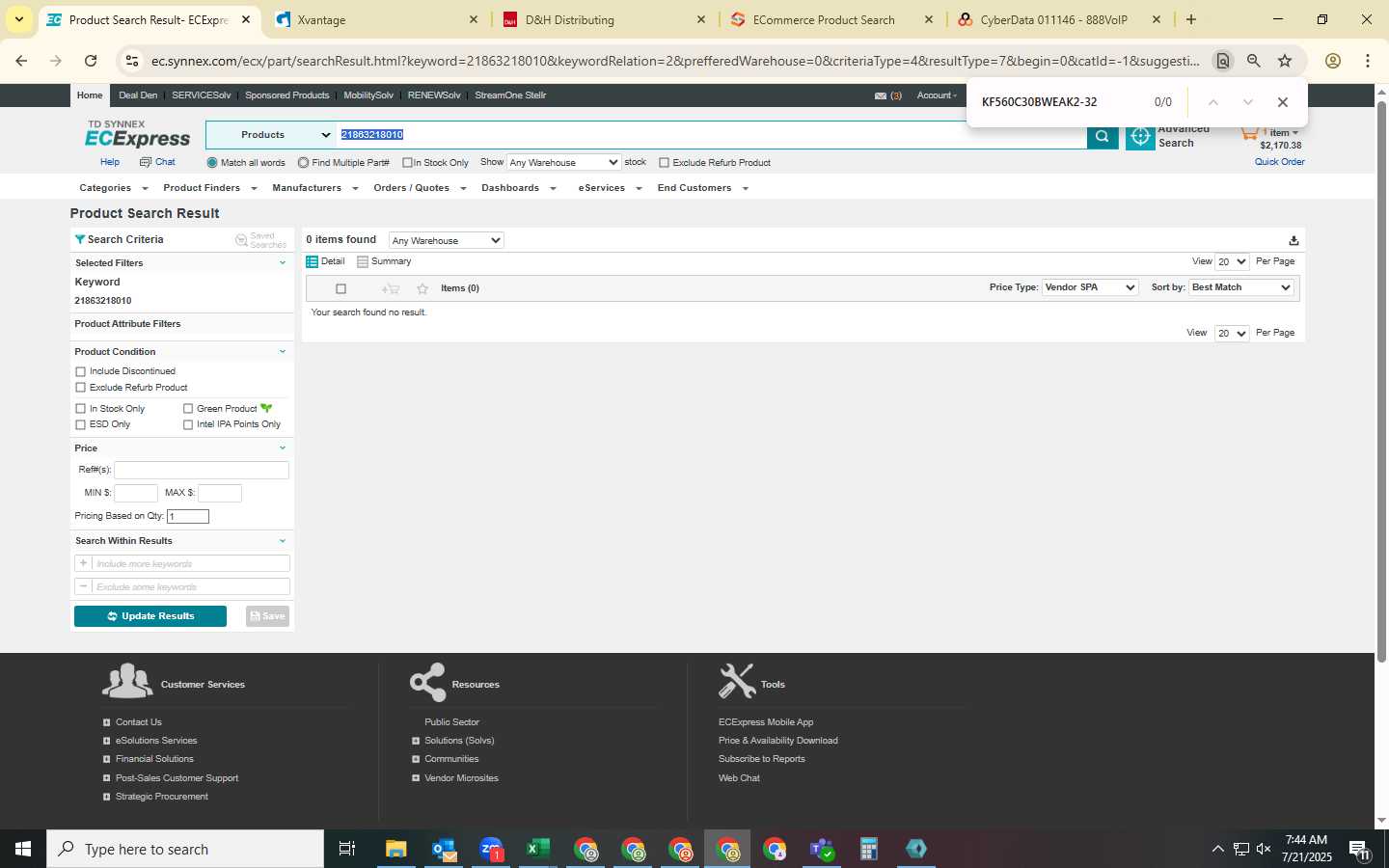Click previous match arrow in find bar
Image resolution: width=1389 pixels, height=868 pixels.
tap(1213, 102)
